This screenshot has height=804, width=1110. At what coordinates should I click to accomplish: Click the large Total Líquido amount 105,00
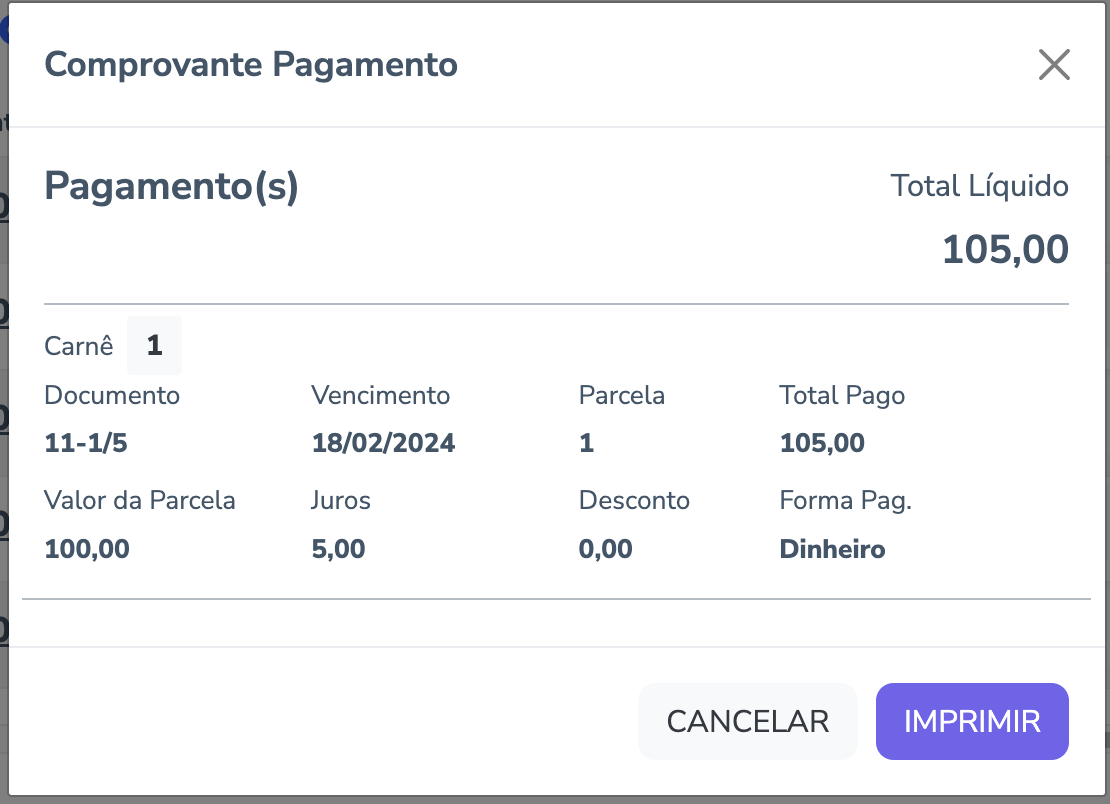[x=1005, y=249]
